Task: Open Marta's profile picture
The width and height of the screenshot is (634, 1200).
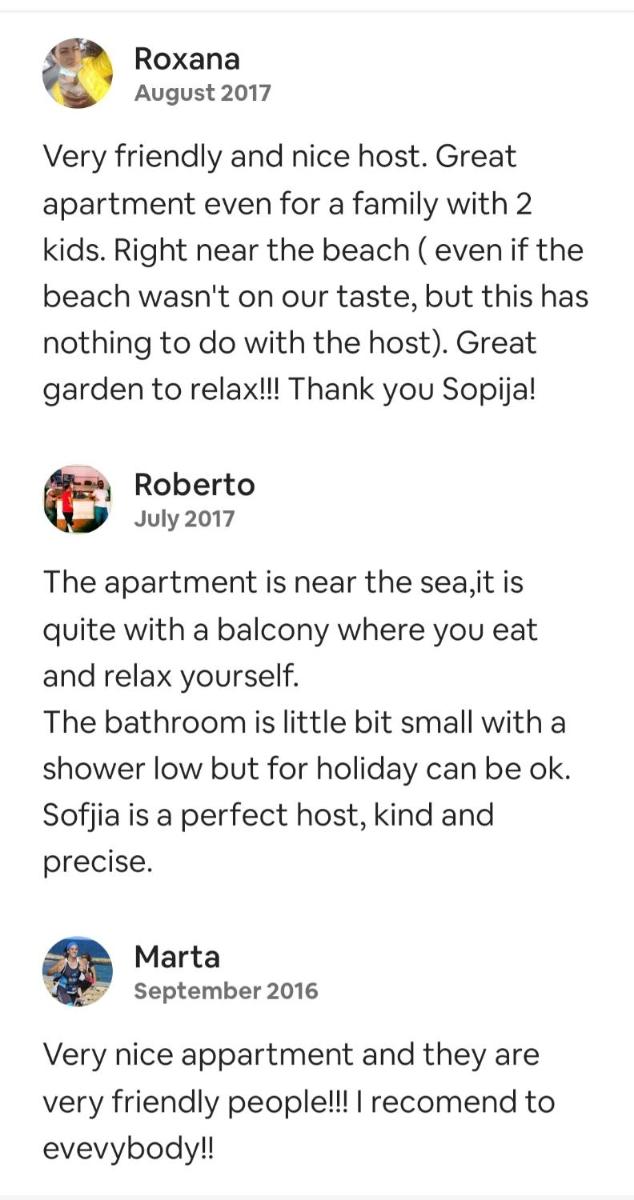Action: point(78,971)
